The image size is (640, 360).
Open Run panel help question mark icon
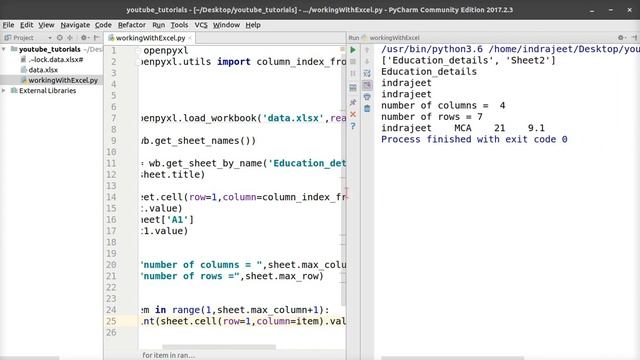pyautogui.click(x=353, y=126)
